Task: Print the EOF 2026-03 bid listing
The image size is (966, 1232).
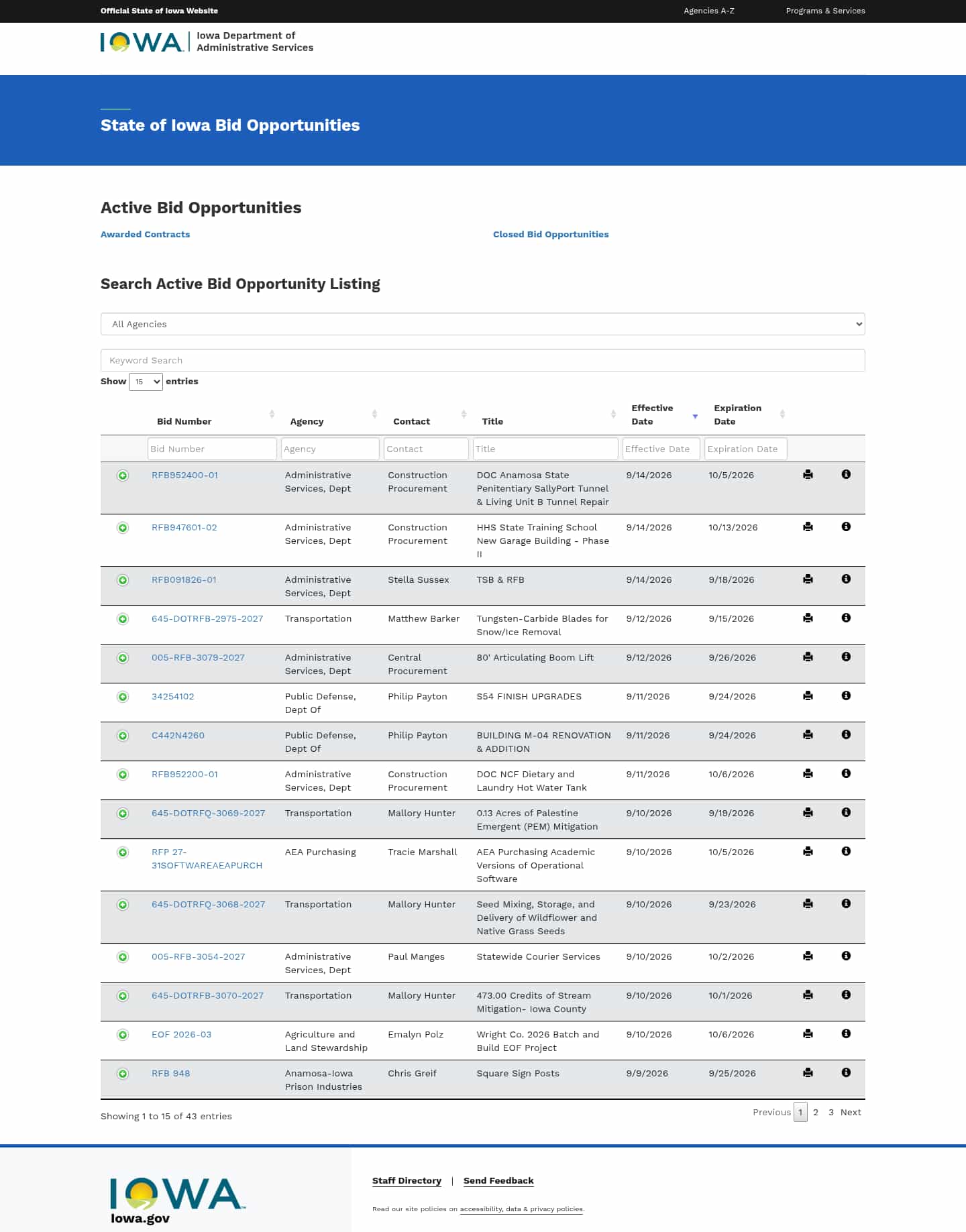Action: (x=808, y=1033)
